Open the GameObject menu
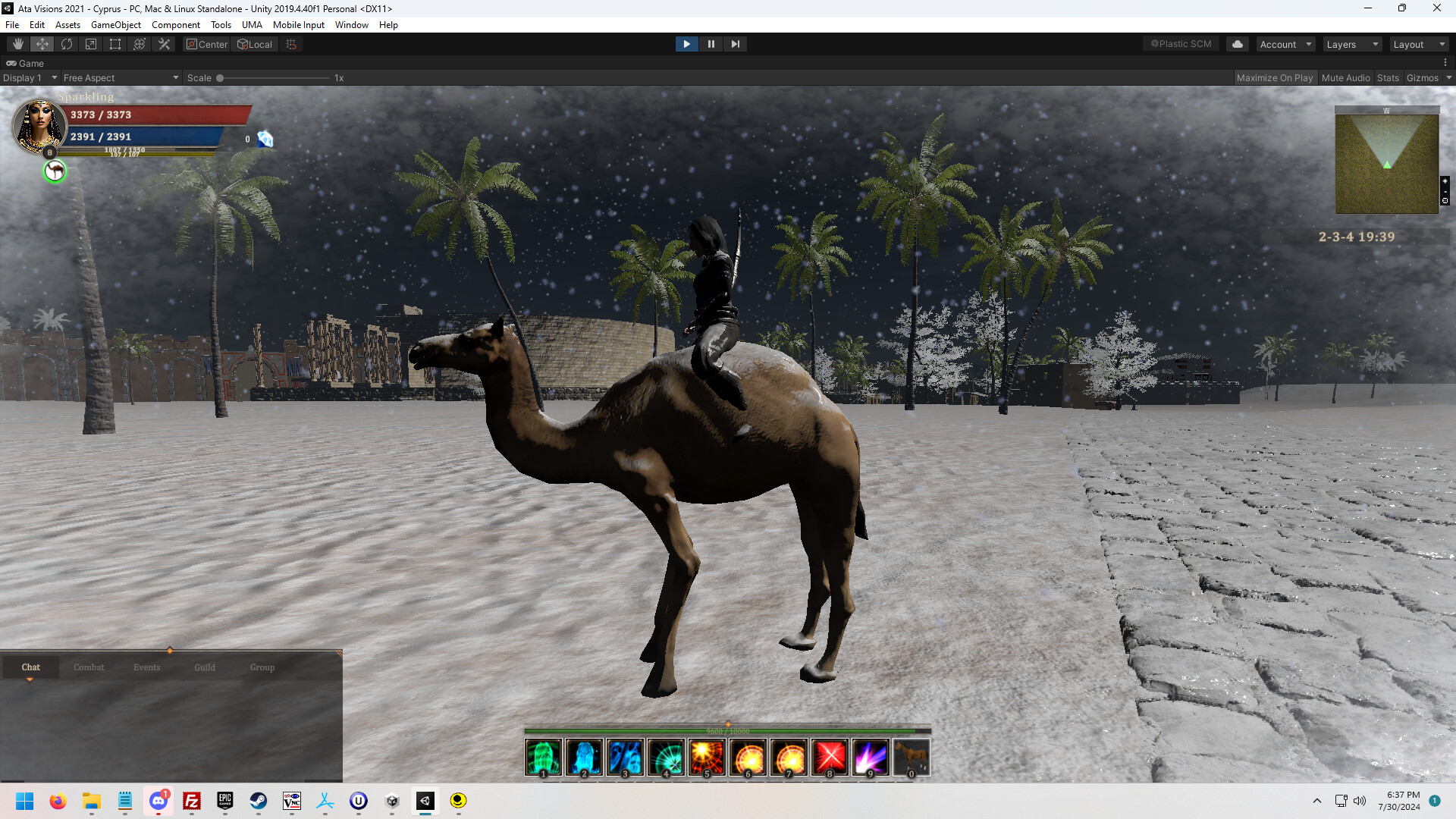Viewport: 1456px width, 819px height. pos(115,25)
